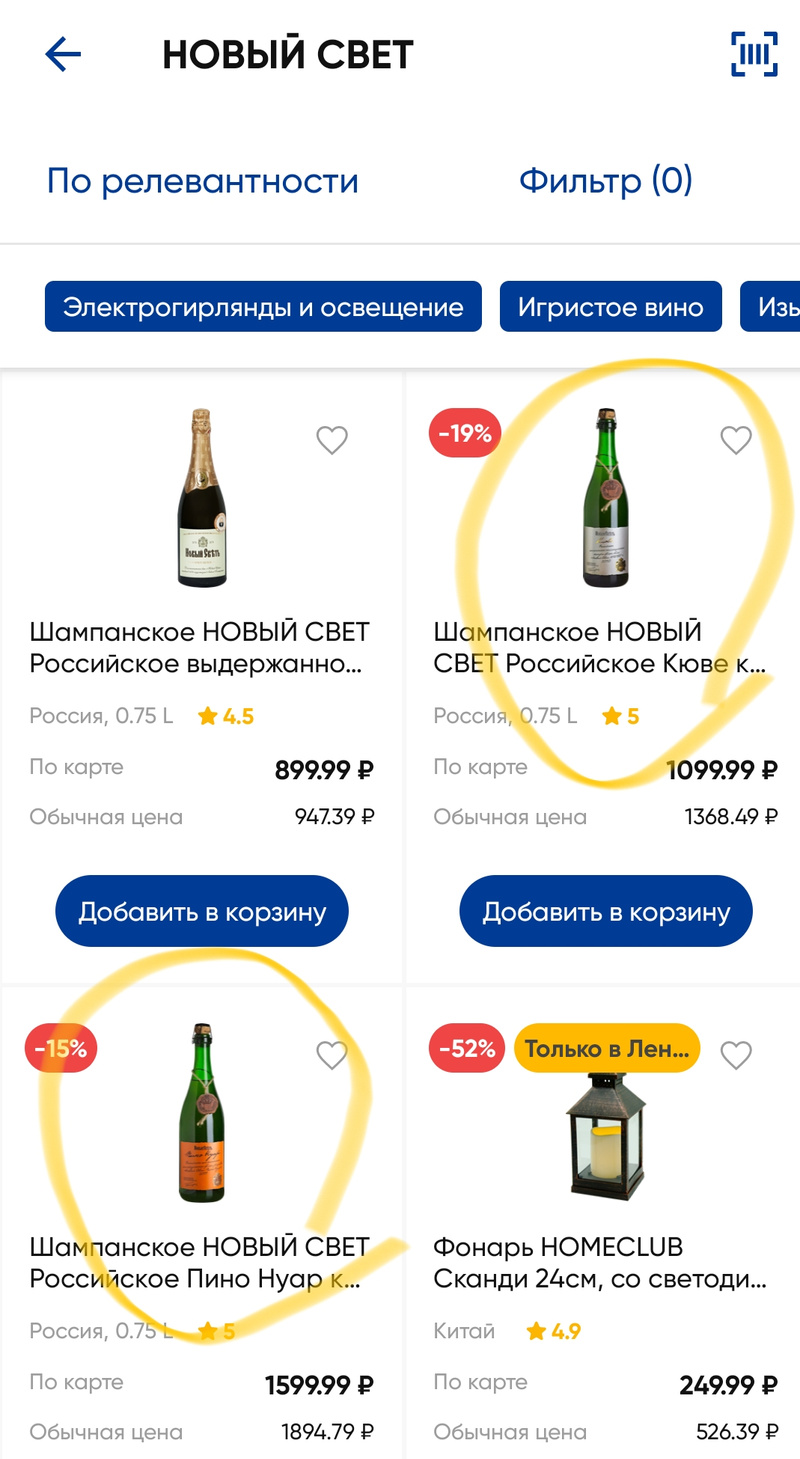Tap the 'Только в Лен...' yellow badge

pos(607,1049)
